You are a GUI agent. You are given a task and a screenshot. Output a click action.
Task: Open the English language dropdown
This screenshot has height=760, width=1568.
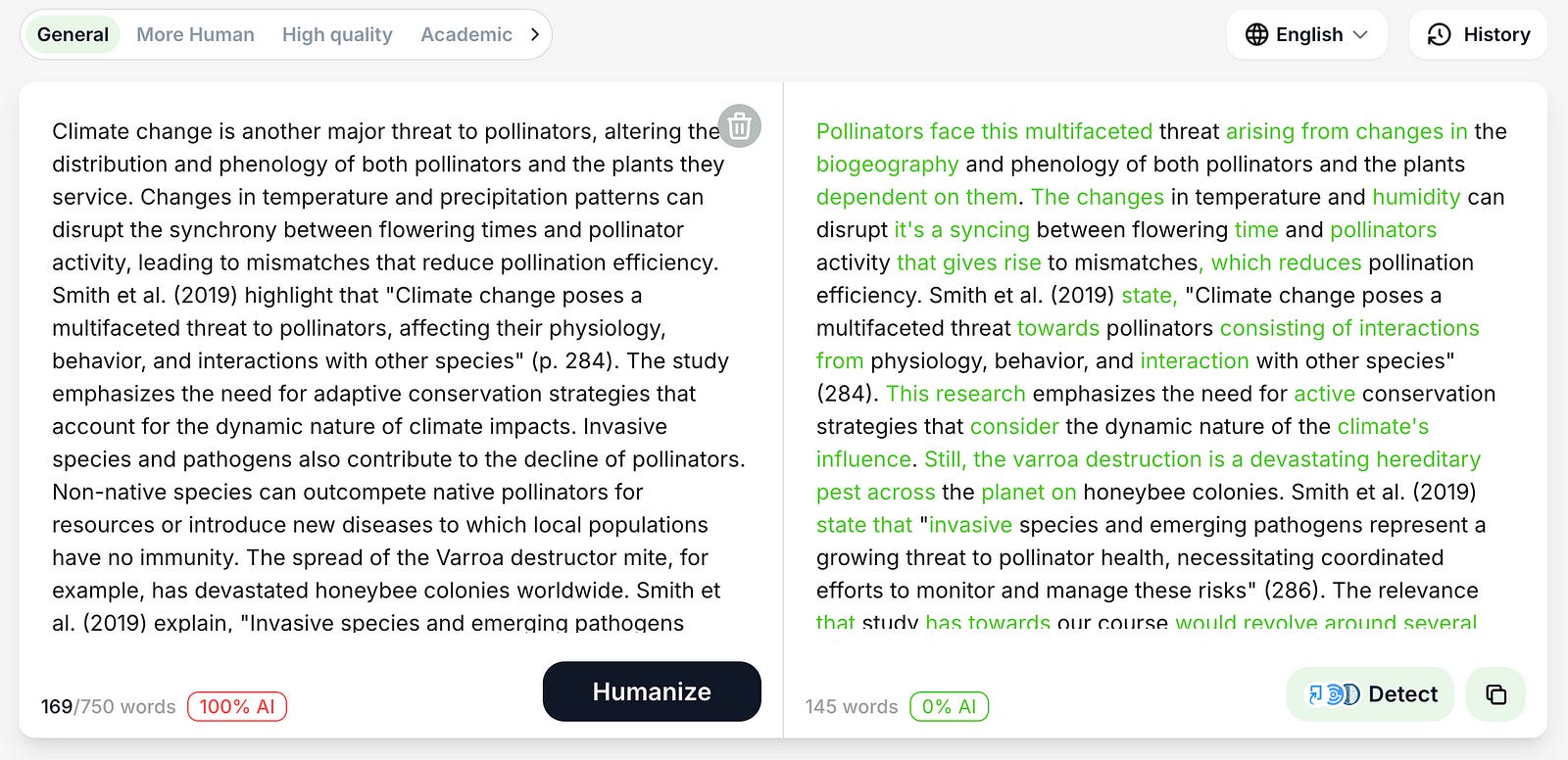pos(1307,34)
